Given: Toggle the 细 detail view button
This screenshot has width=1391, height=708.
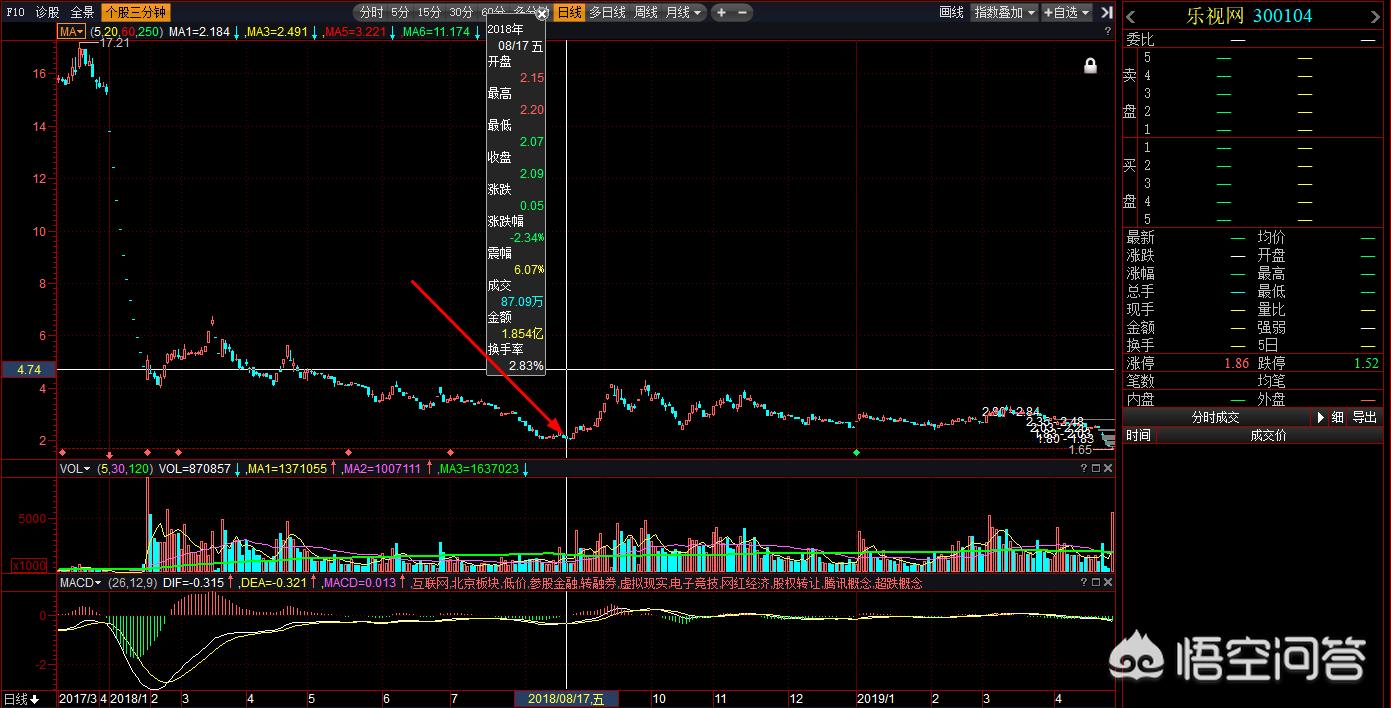Looking at the screenshot, I should click(1337, 417).
